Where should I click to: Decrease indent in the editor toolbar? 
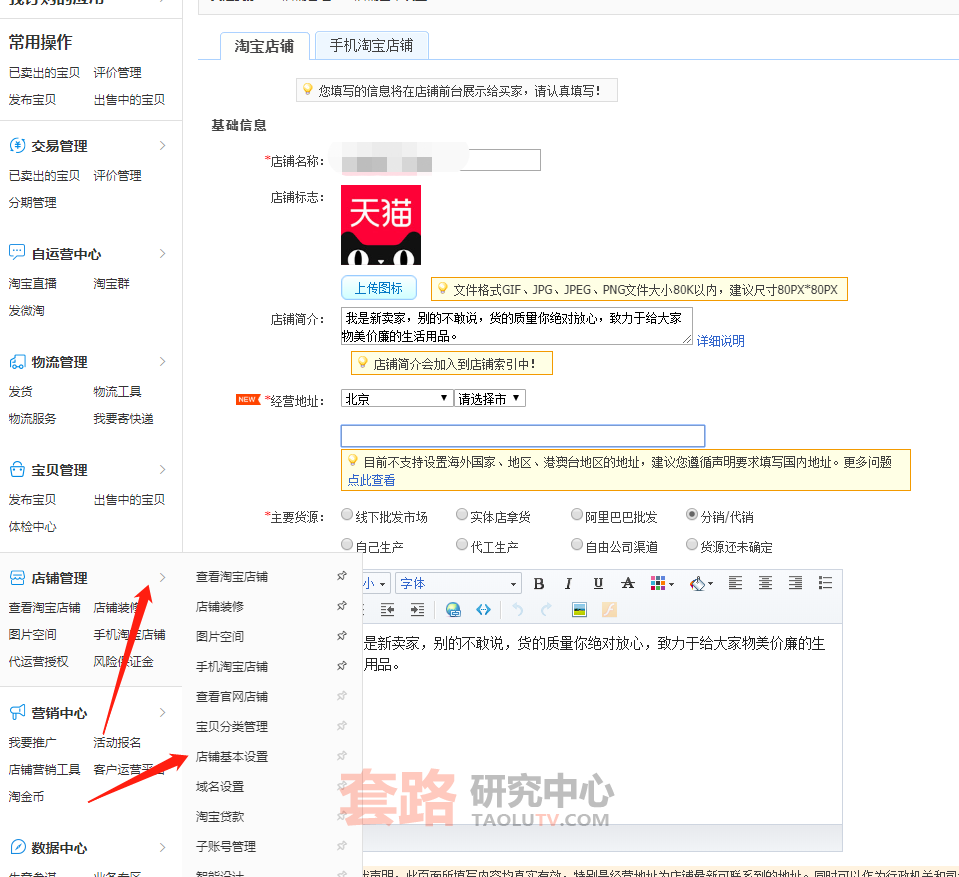click(387, 610)
